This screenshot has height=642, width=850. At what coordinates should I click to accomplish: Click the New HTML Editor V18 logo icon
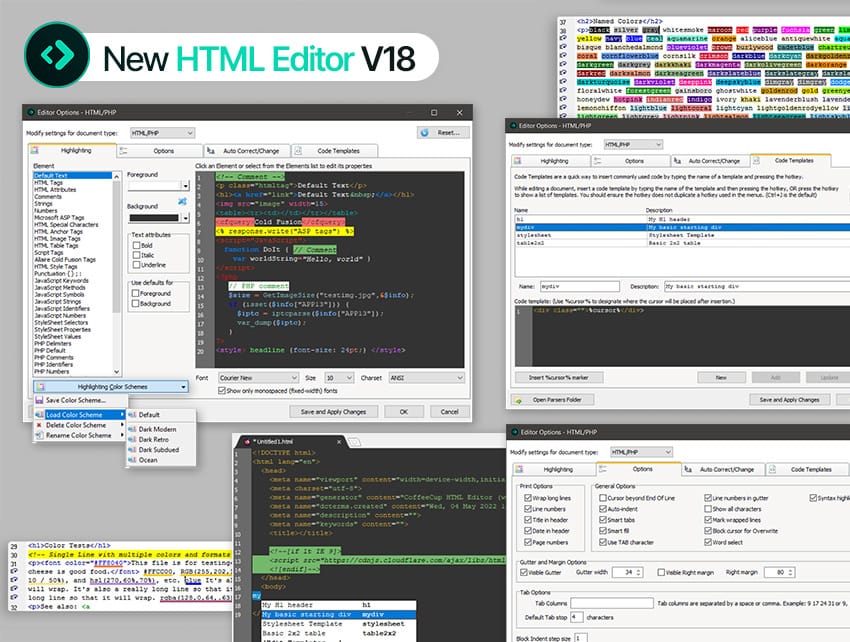pos(57,55)
